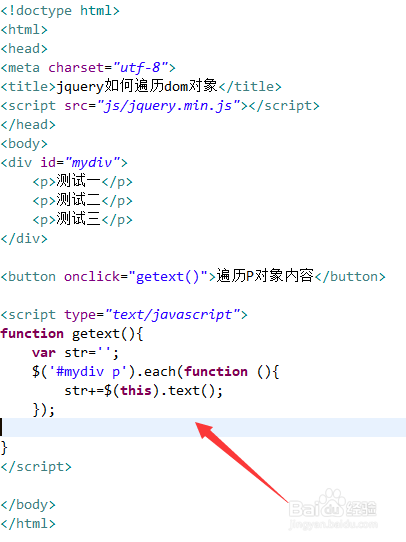Click the 'str+=$(this).text();' line
This screenshot has width=406, height=542.
tap(144, 391)
